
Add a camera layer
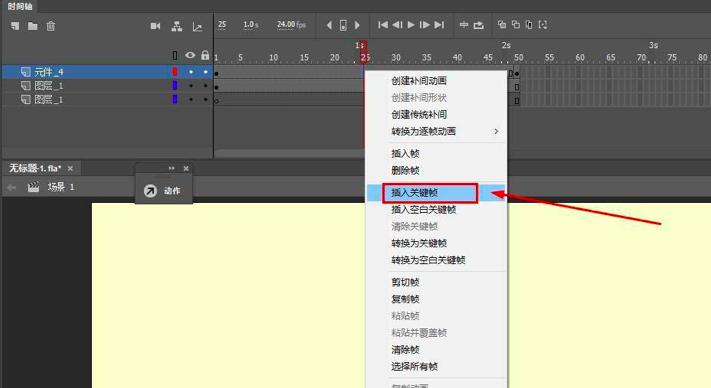[156, 26]
